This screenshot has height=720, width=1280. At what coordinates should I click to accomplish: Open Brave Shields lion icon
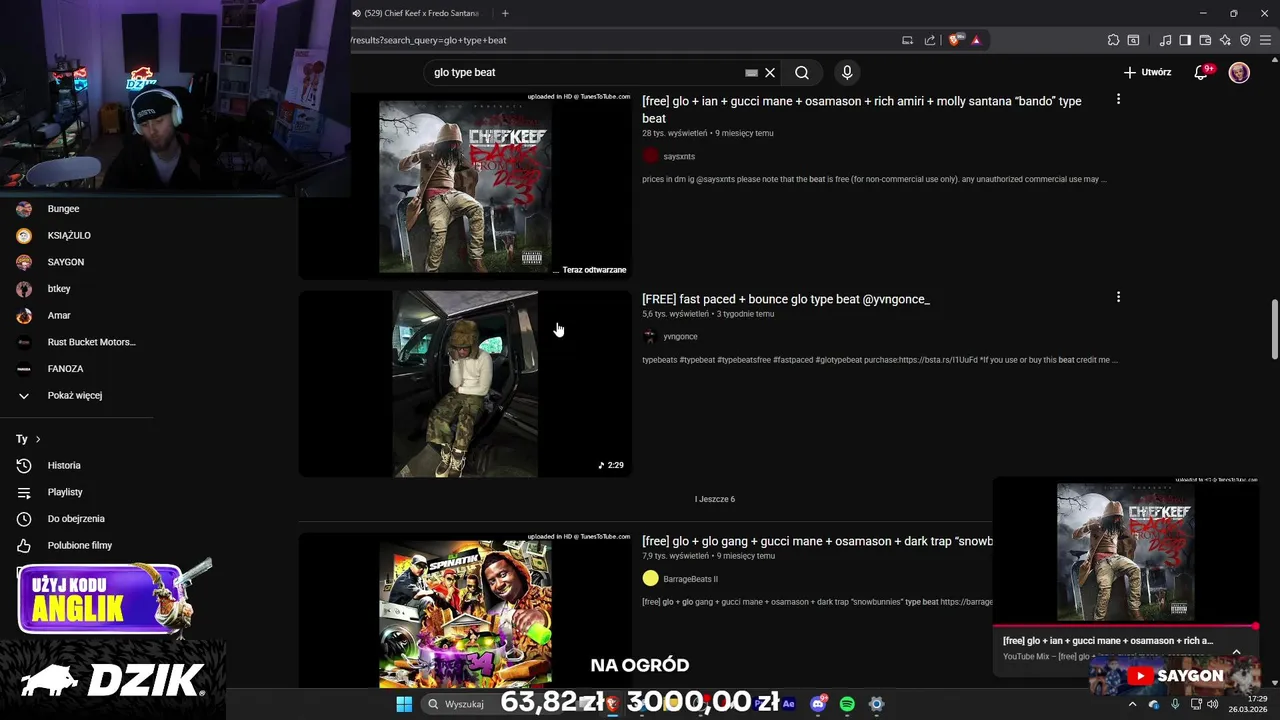click(955, 40)
